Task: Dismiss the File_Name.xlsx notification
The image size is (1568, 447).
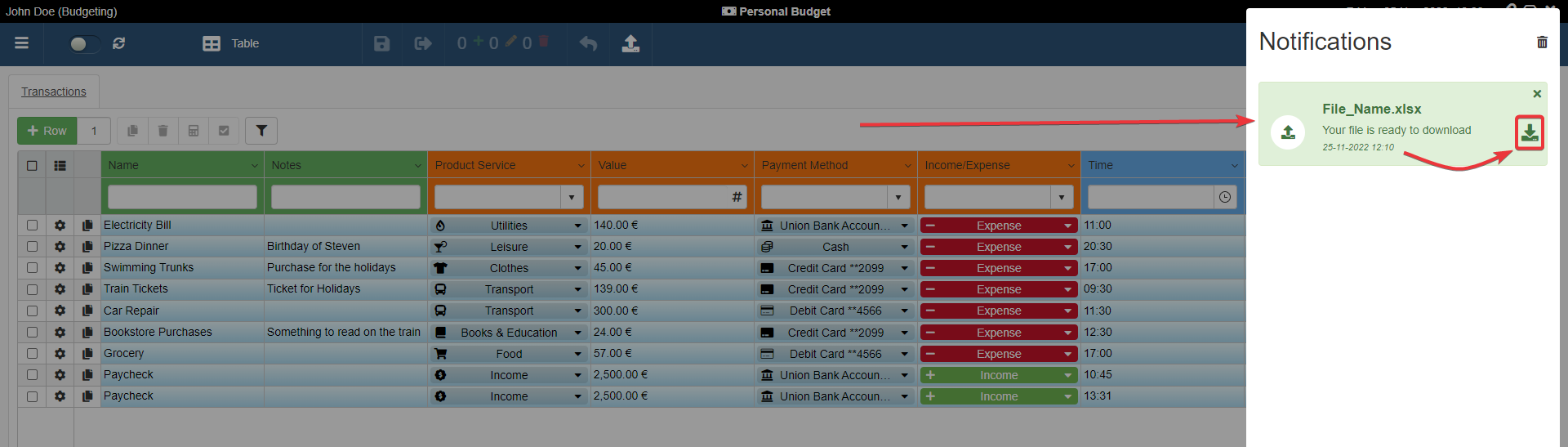Action: coord(1537,94)
